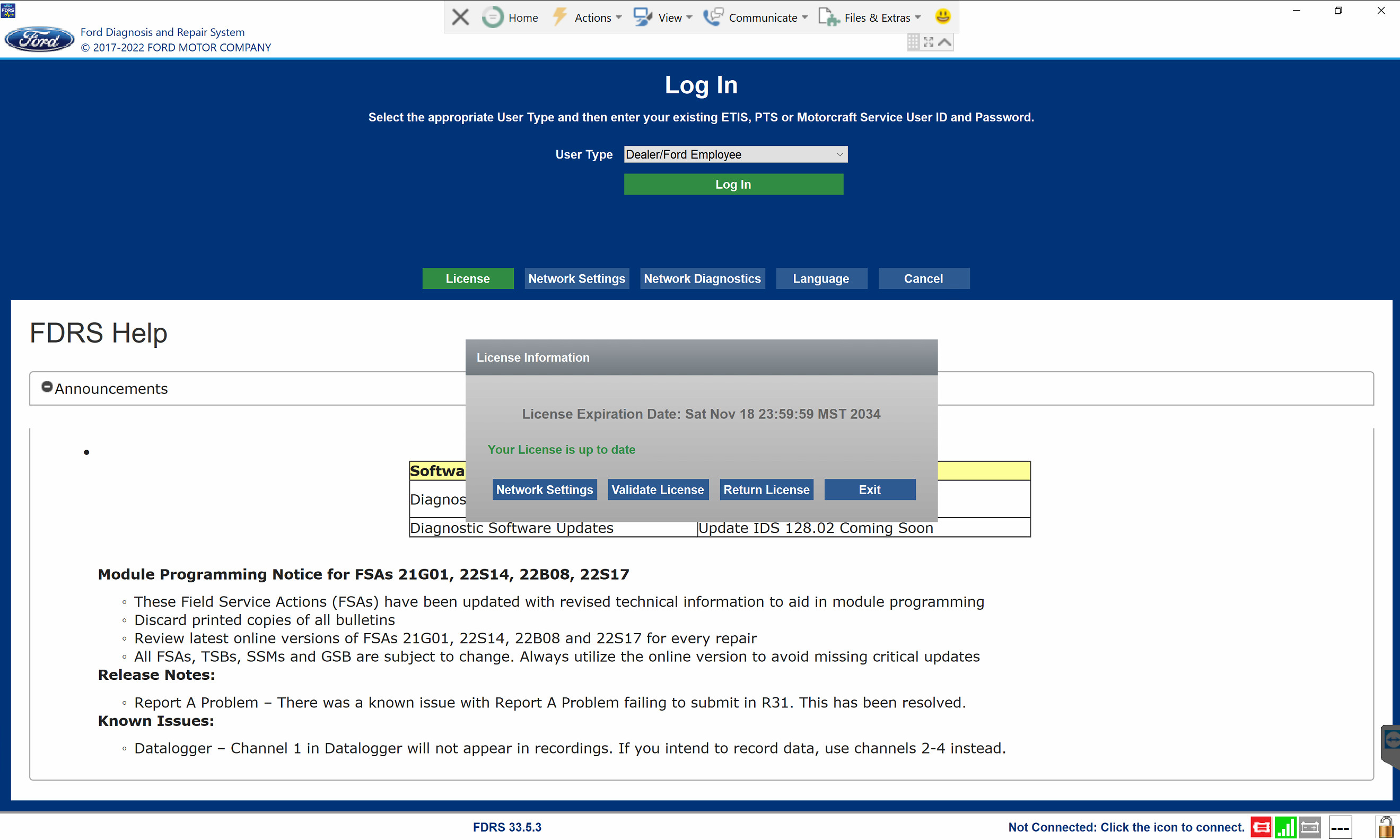Open the Actions menu
1400x840 pixels.
click(592, 17)
